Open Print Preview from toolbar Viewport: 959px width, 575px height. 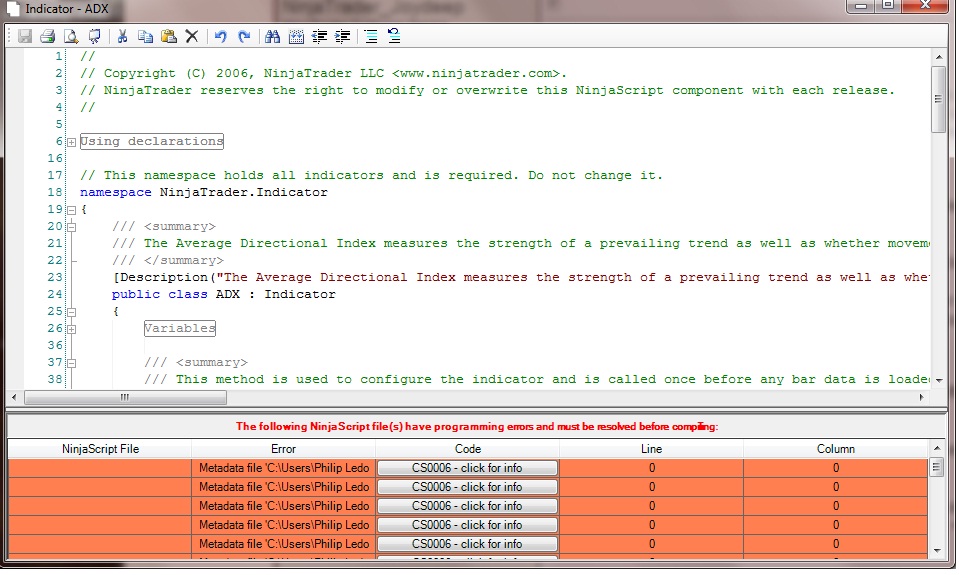(71, 37)
